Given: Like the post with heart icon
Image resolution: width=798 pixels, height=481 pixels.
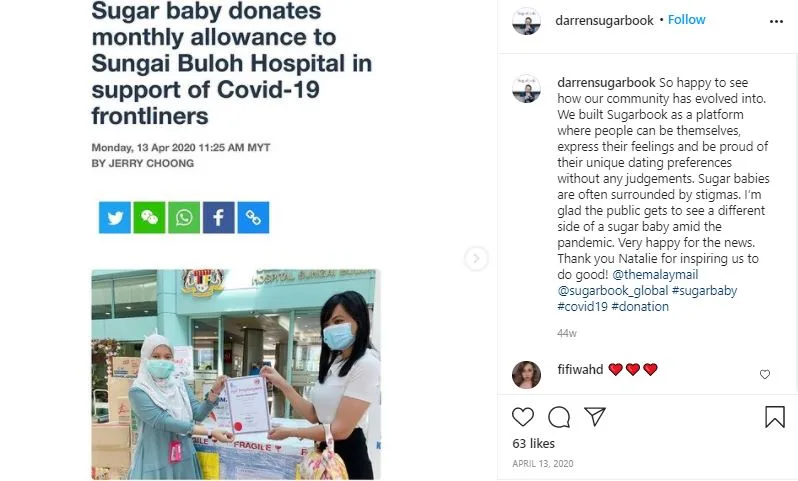Looking at the screenshot, I should [x=523, y=417].
